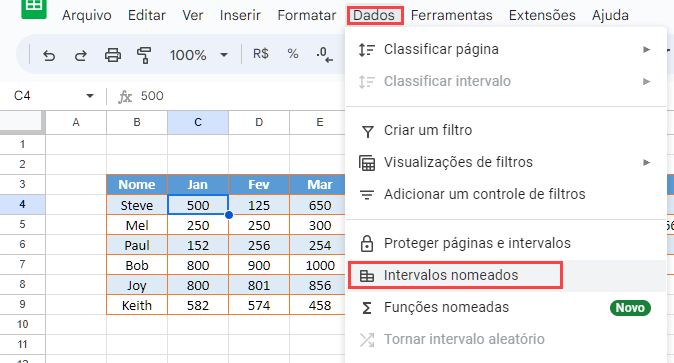Select column E header
The height and width of the screenshot is (363, 674).
click(318, 123)
